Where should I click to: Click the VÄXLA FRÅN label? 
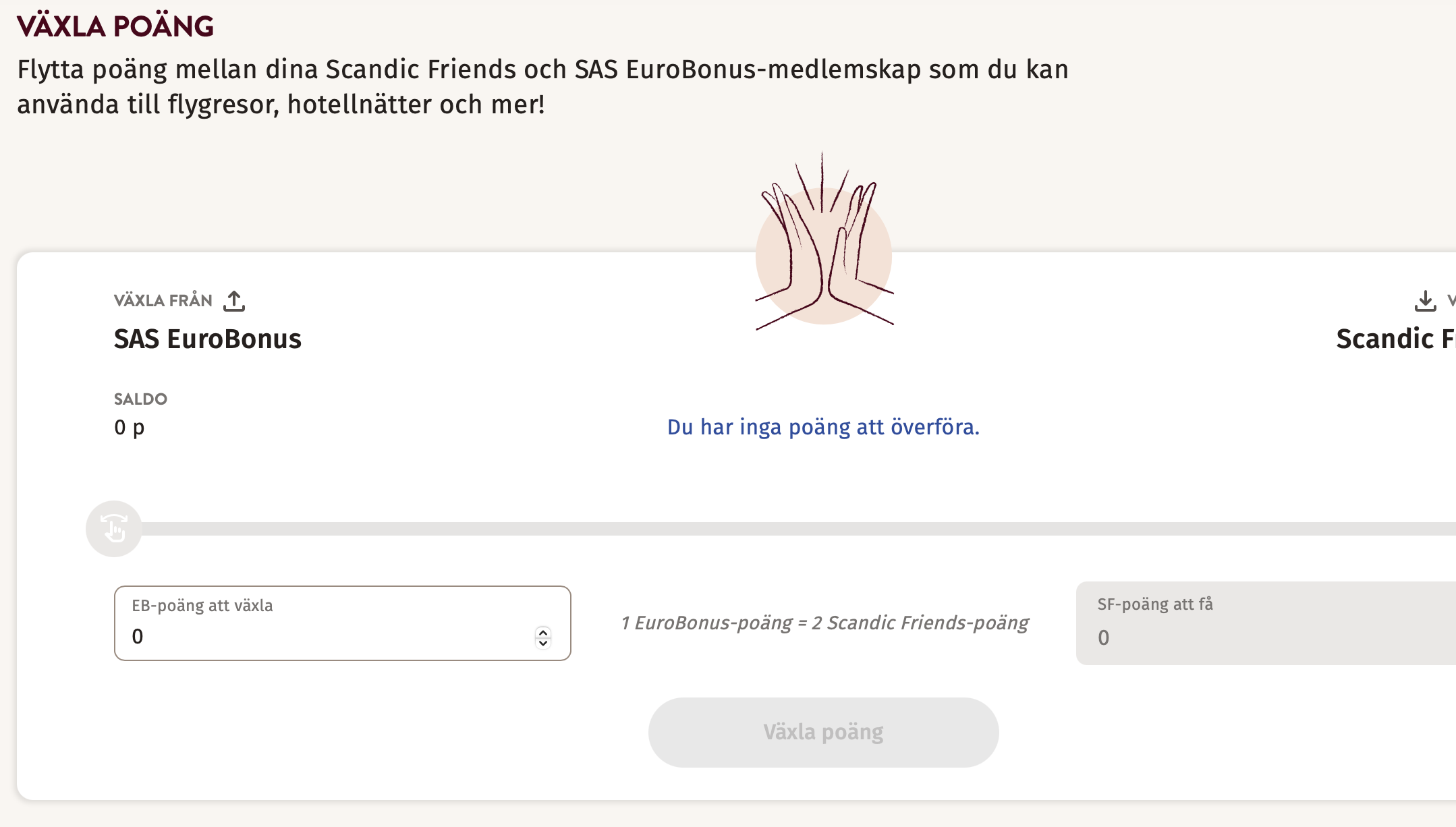pos(163,301)
